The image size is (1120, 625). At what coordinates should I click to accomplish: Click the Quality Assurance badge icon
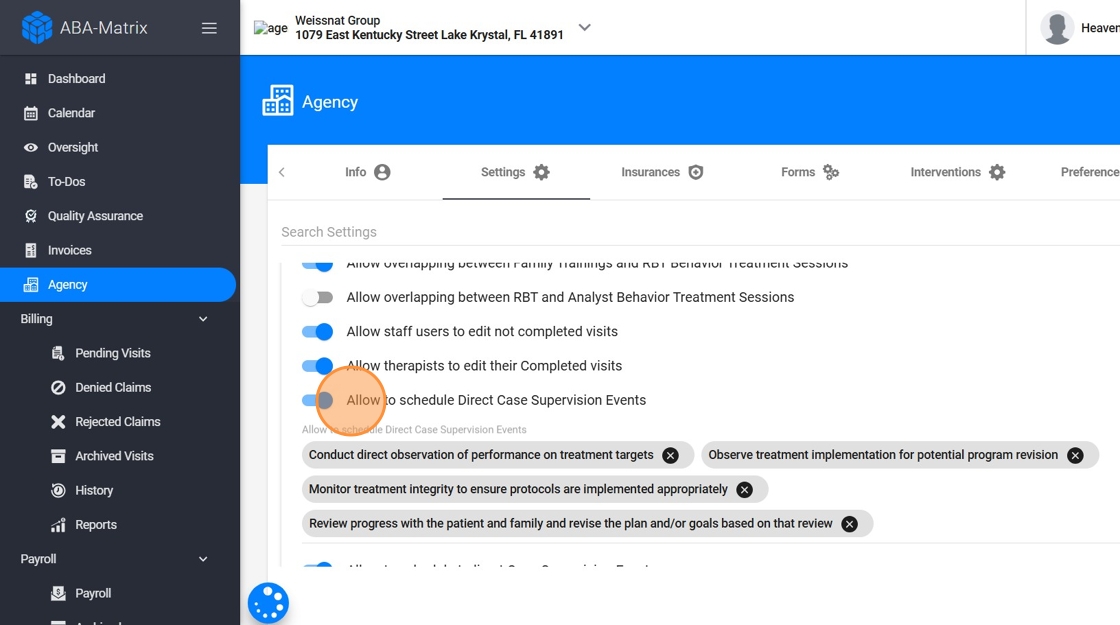click(x=31, y=216)
